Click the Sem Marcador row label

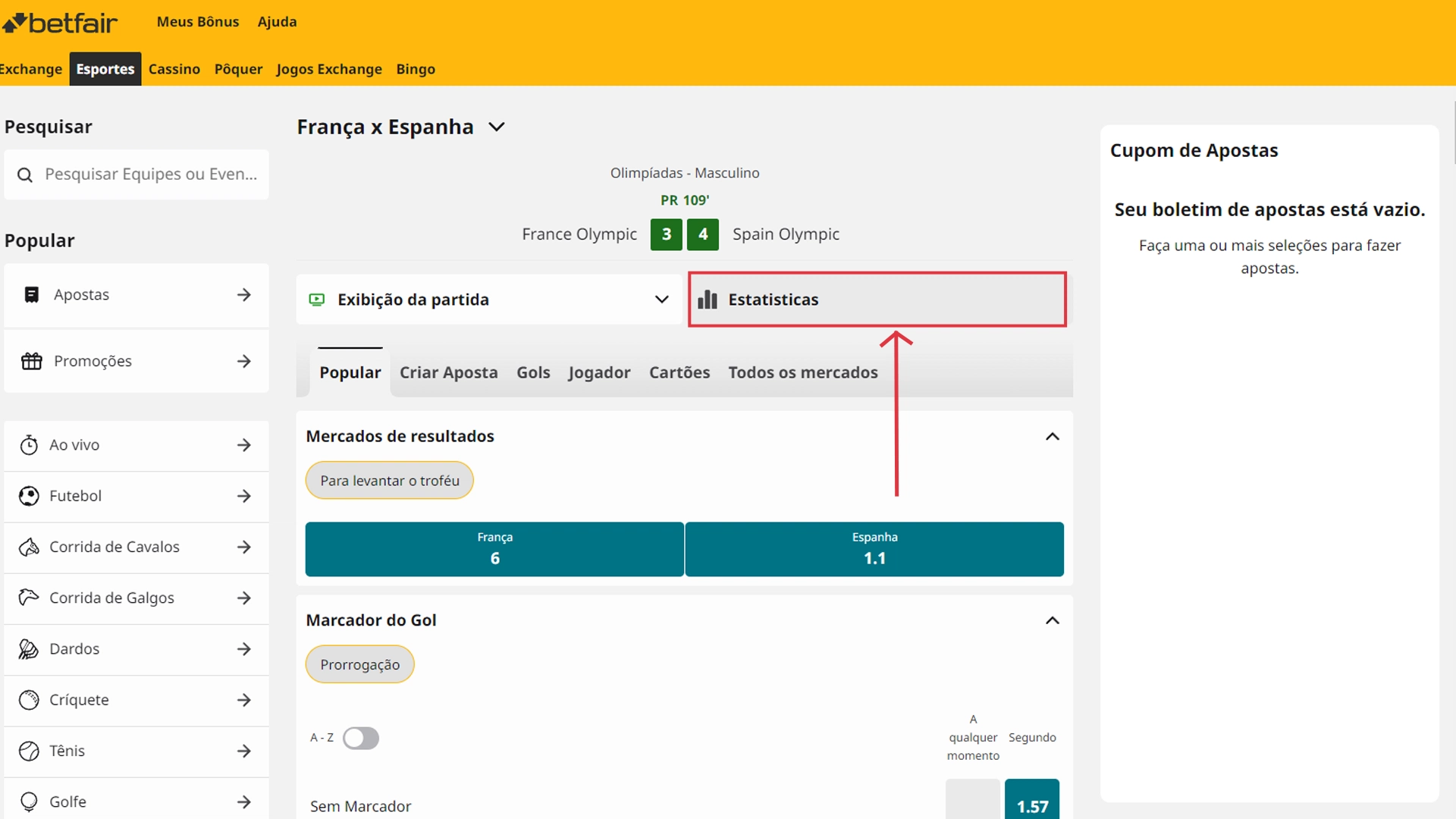360,806
